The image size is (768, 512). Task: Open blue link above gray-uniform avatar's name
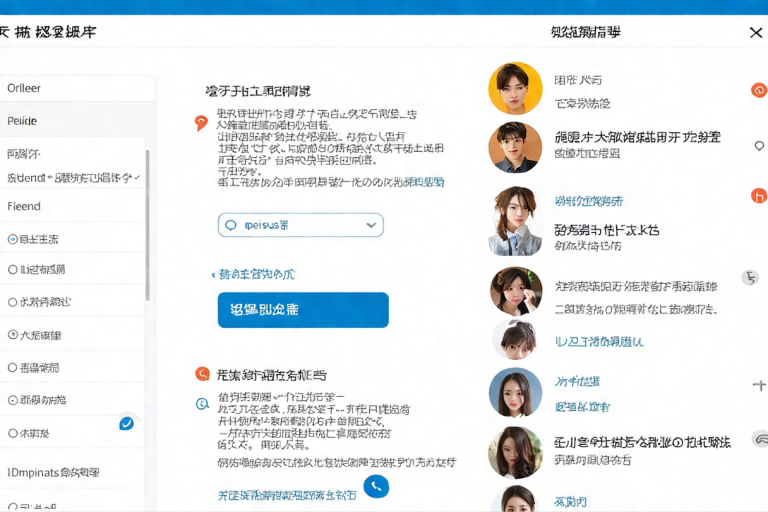tap(589, 201)
